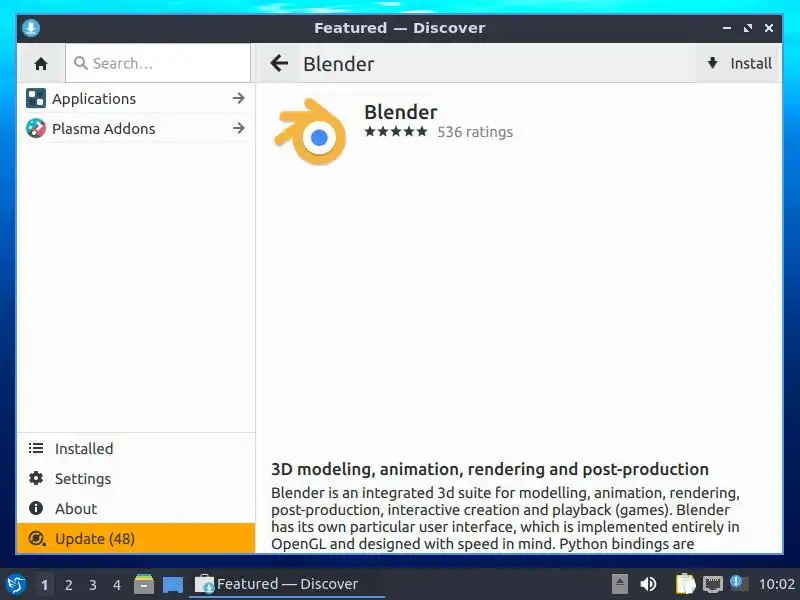Click the magnifier icon in the search box

pyautogui.click(x=81, y=63)
